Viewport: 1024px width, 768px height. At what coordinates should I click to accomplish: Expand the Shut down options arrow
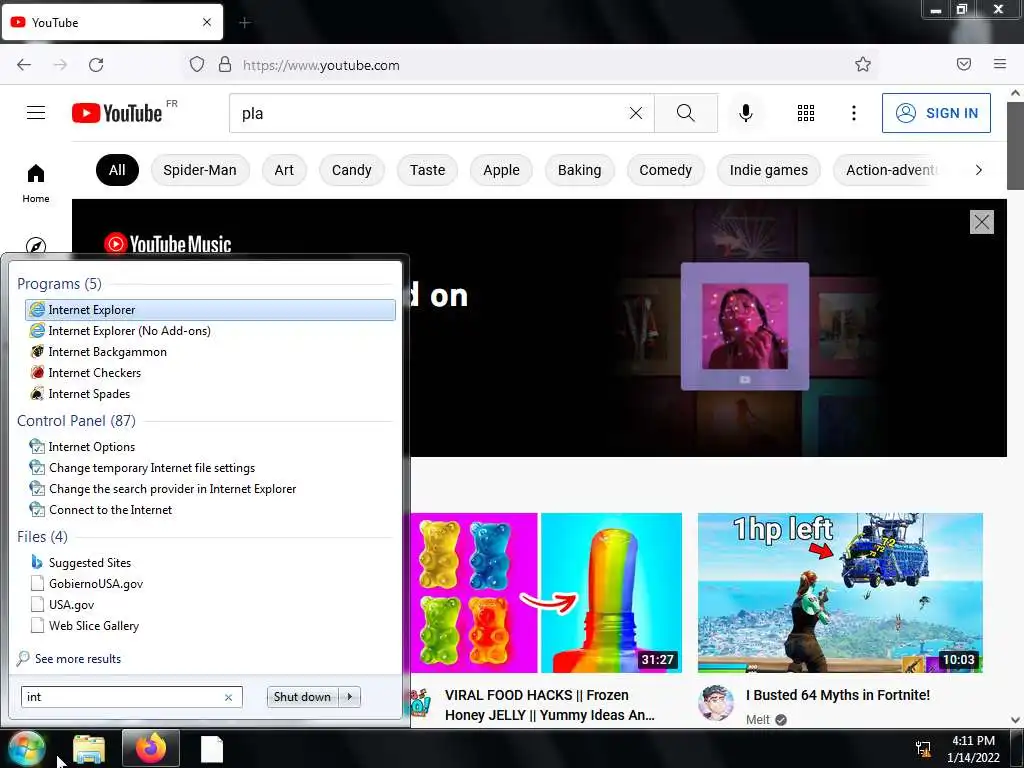(350, 697)
